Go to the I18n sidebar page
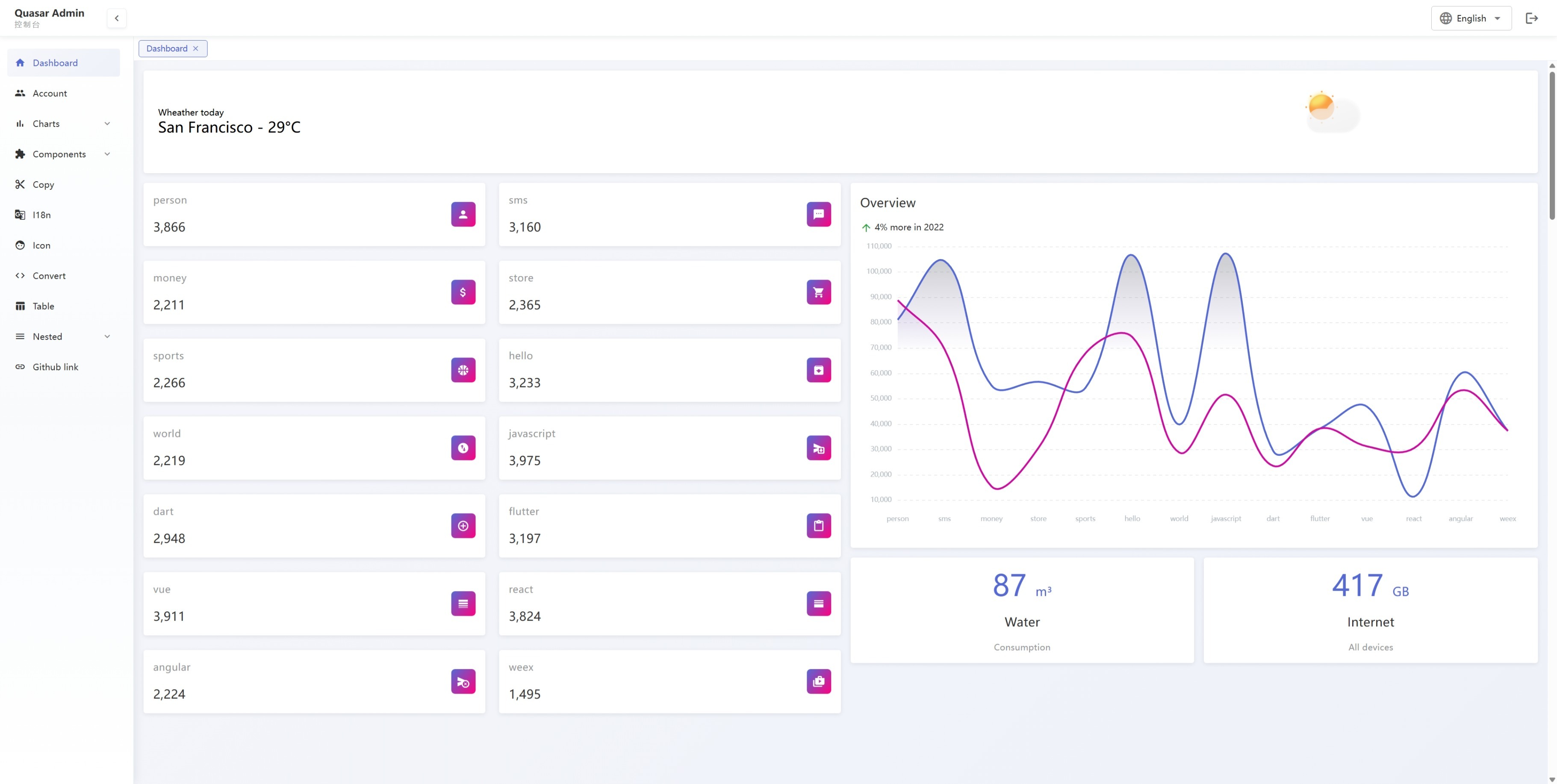 pos(42,215)
